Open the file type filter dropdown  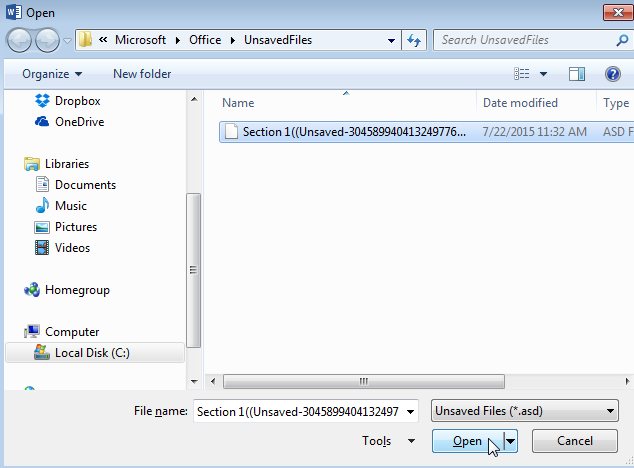coord(524,411)
